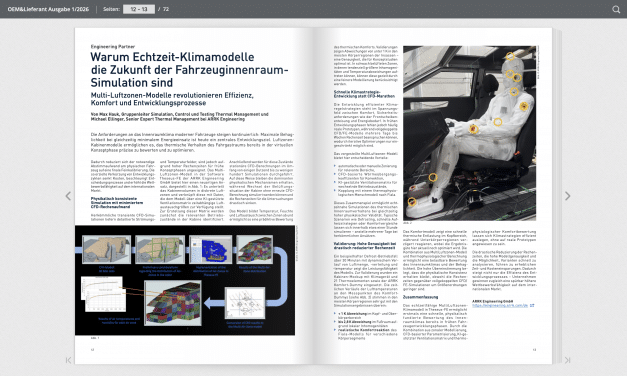Screen dimensions: 627x376
Task: Go to next page arrow
Action: pyautogui.click(x=567, y=196)
